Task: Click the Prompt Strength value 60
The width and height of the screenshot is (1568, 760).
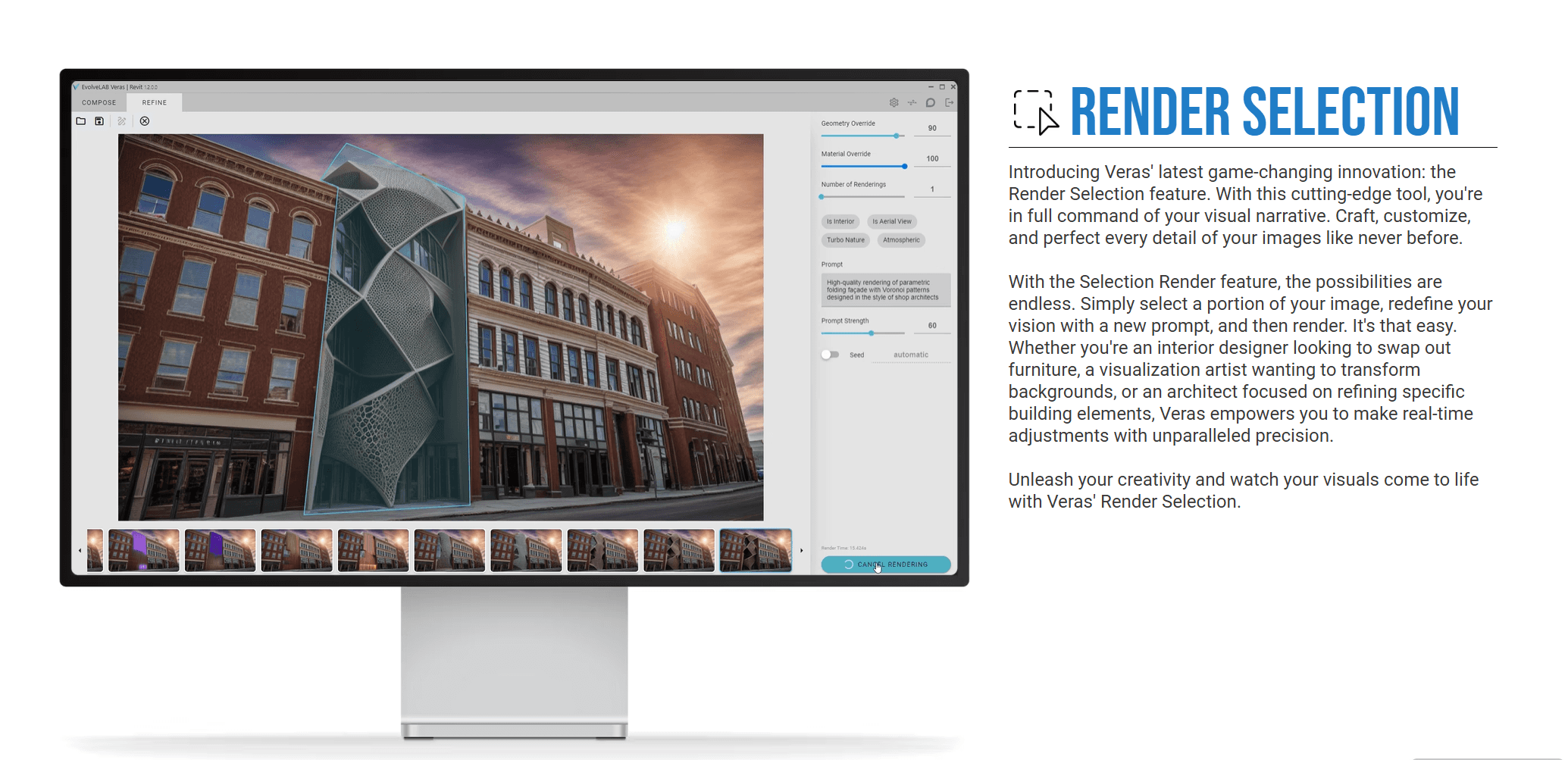Action: [x=932, y=326]
